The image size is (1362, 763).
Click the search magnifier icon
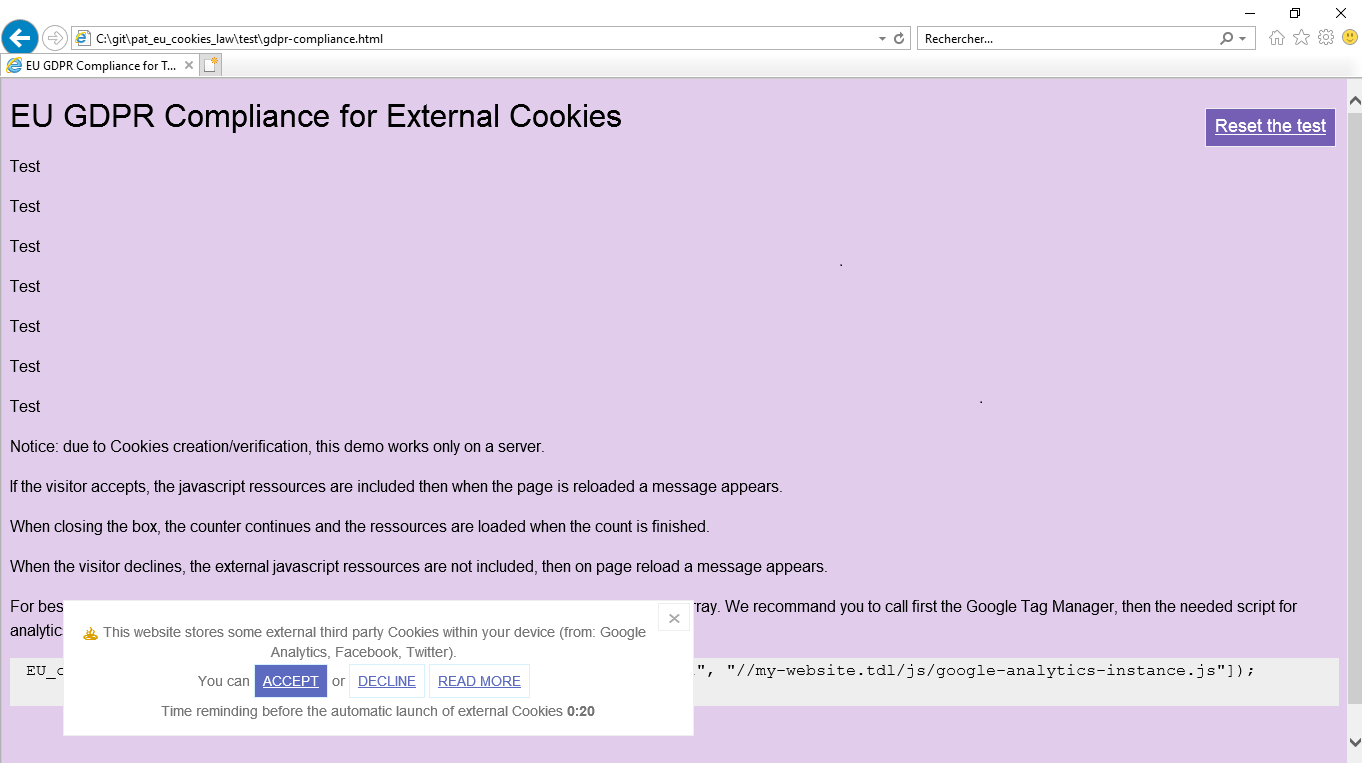click(1227, 39)
